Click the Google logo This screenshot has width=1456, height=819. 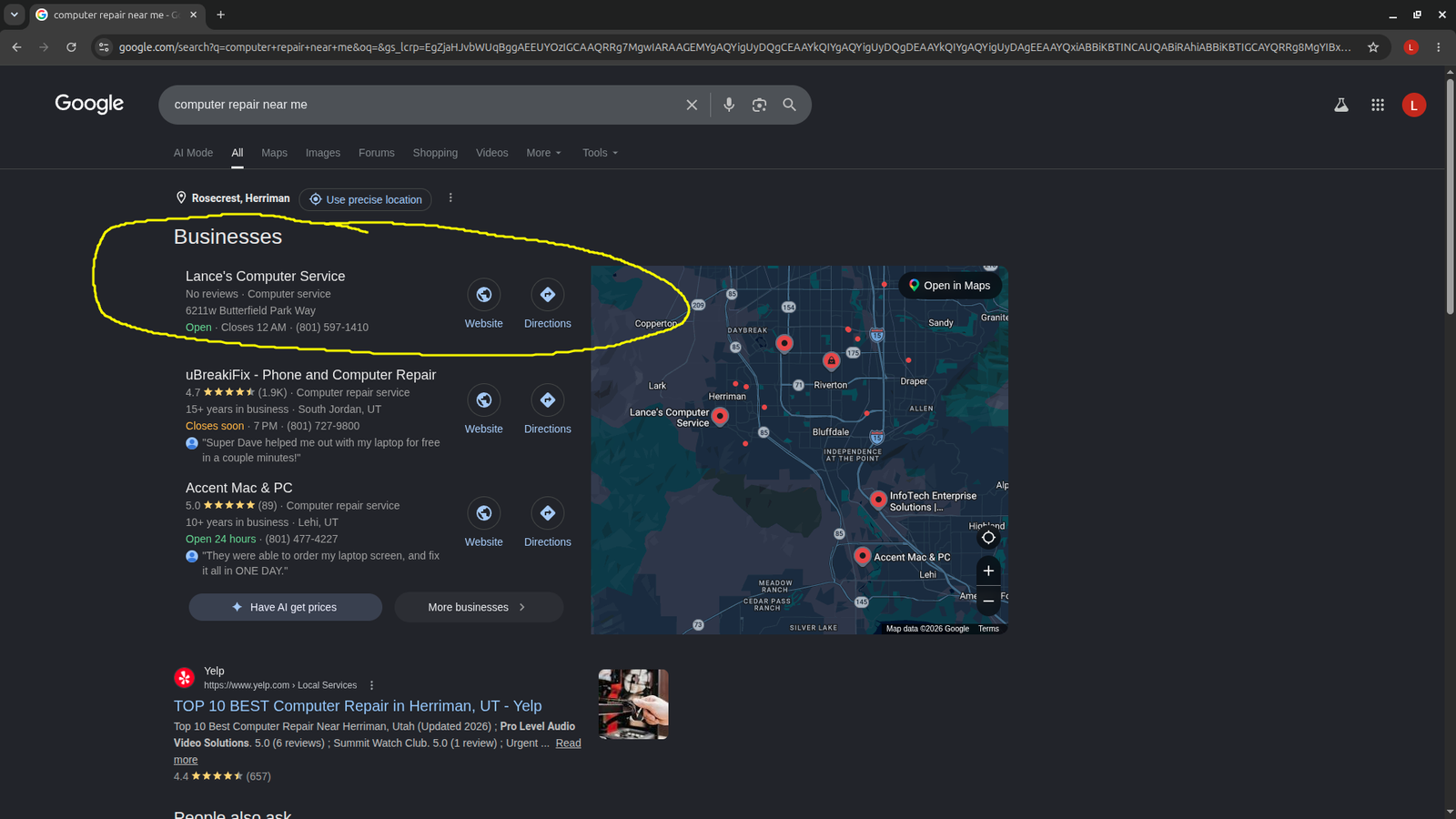(89, 104)
